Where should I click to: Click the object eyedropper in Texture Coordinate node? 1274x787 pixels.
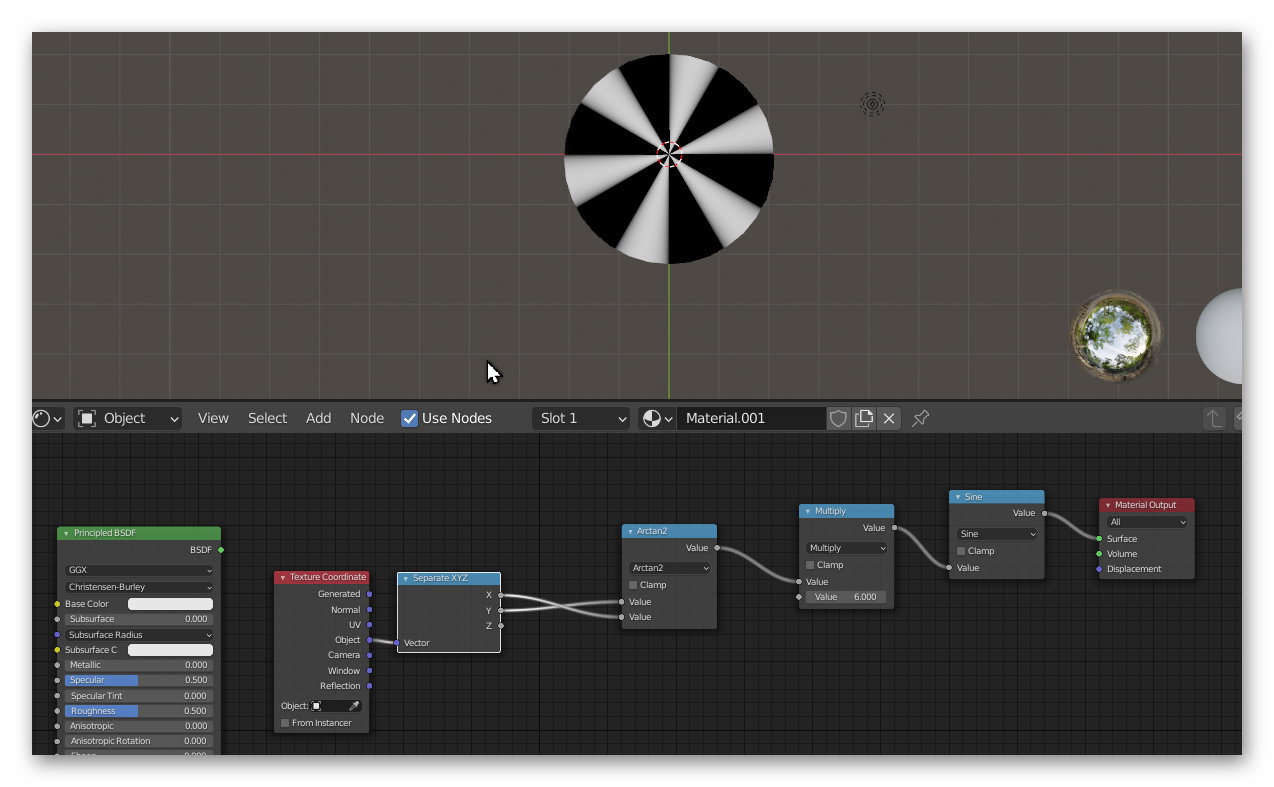(x=353, y=706)
